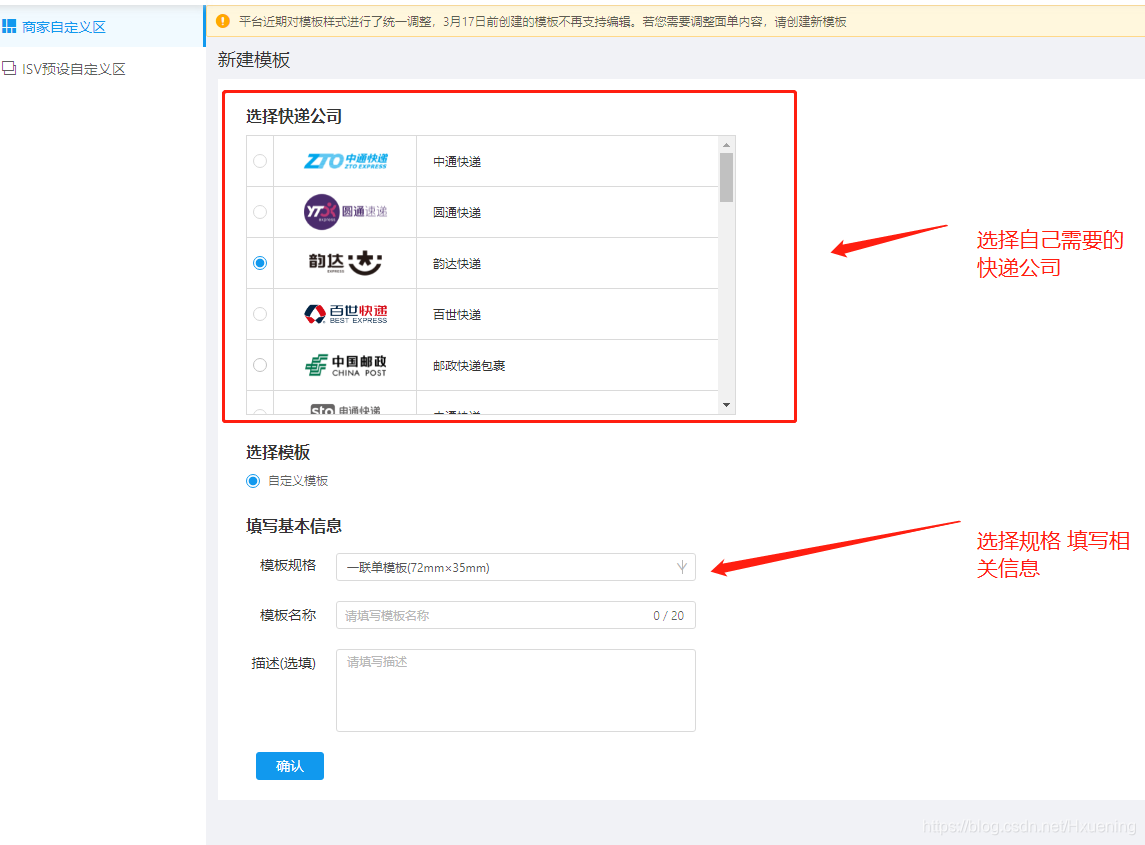Click the 邮政快递包裹 company name text
The width and height of the screenshot is (1145, 845).
[469, 366]
